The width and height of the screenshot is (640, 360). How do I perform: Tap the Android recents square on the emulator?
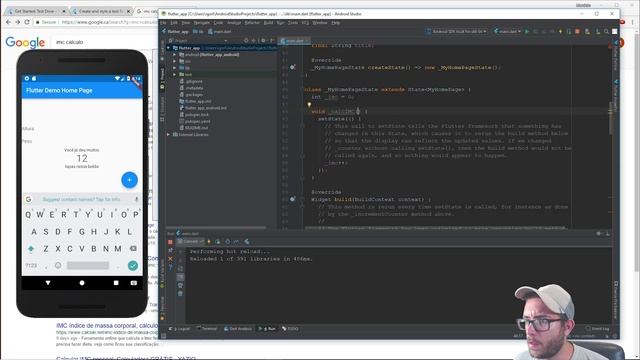(116, 283)
